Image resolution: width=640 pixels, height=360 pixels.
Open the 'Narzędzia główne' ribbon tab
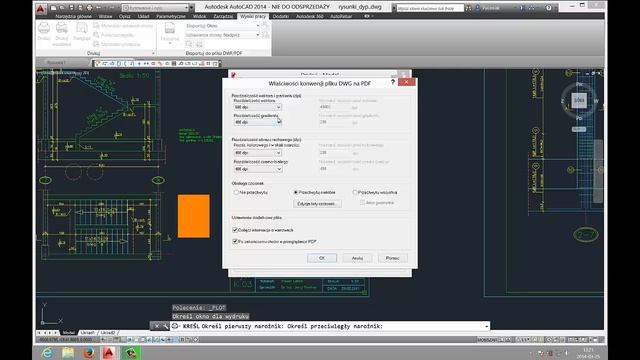point(73,16)
